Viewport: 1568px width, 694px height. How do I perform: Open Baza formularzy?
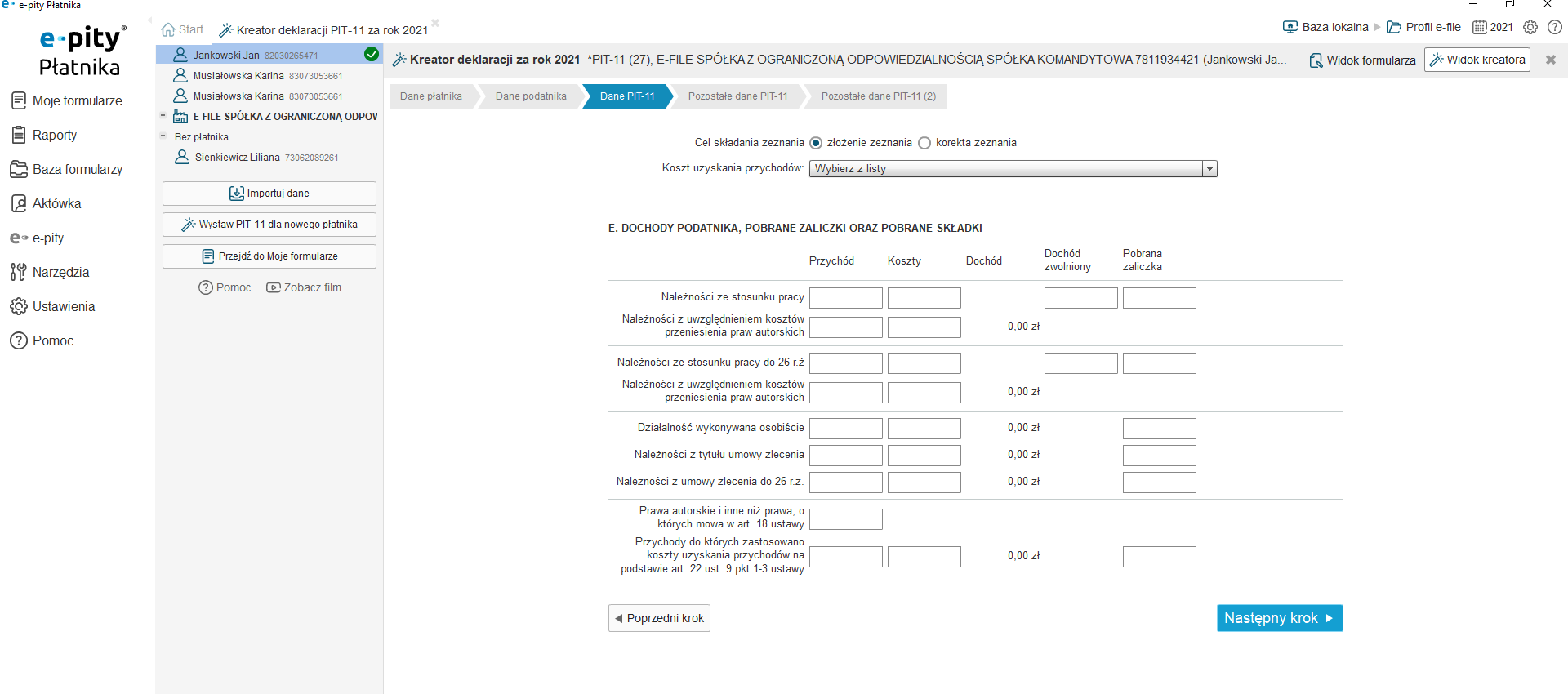click(x=67, y=169)
